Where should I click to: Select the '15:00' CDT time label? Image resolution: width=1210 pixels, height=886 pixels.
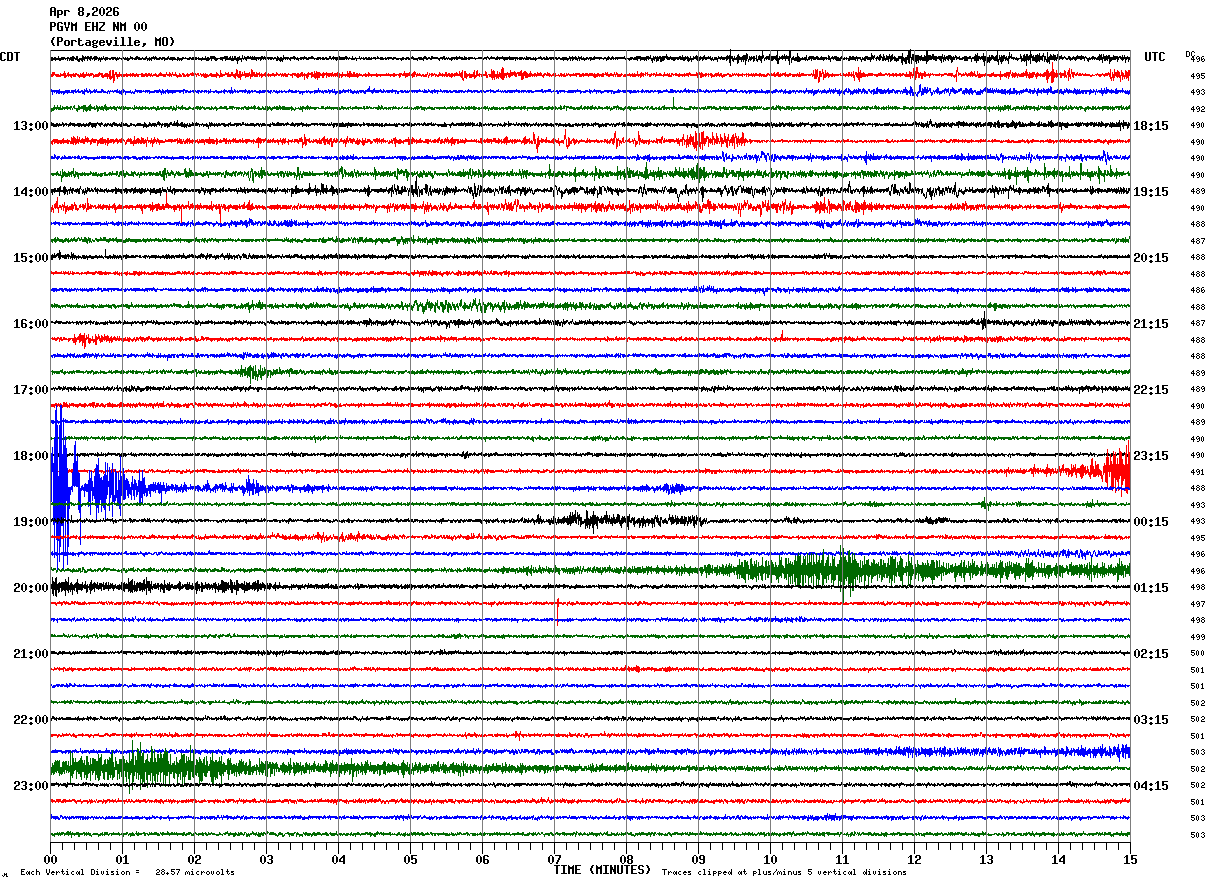[x=31, y=258]
